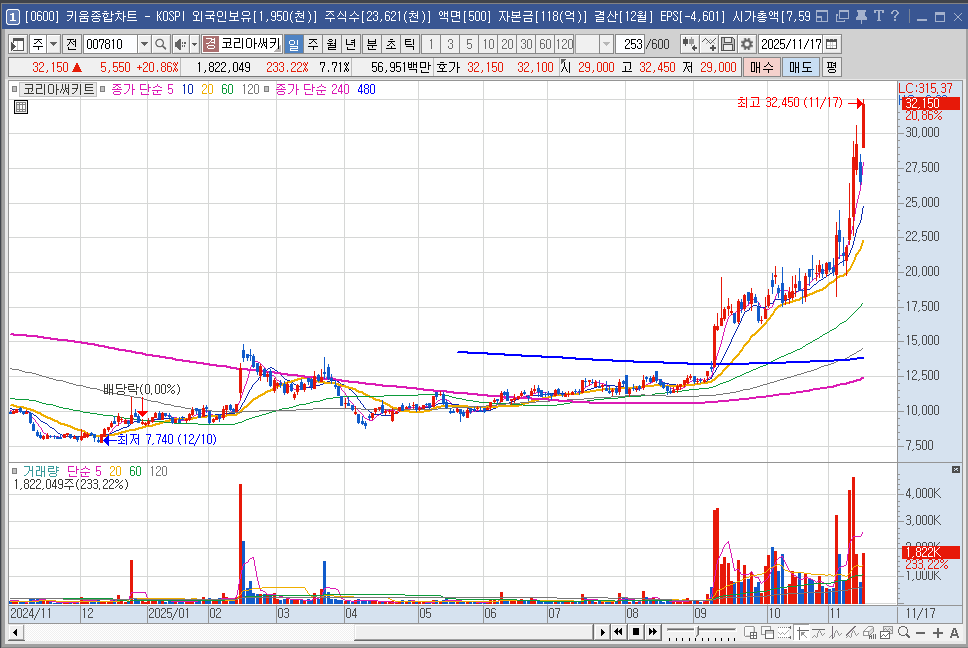Click the stock code input 007810

pos(111,44)
